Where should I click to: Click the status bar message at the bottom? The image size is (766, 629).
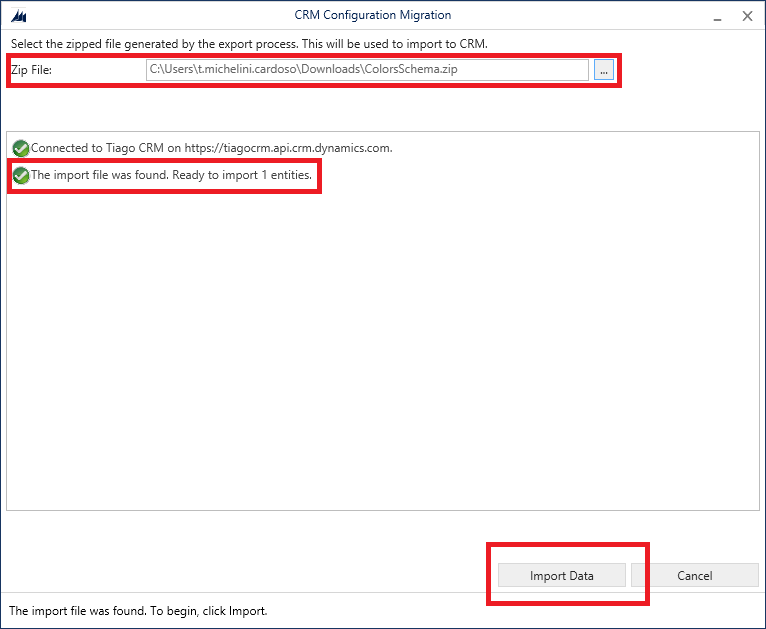[x=138, y=610]
